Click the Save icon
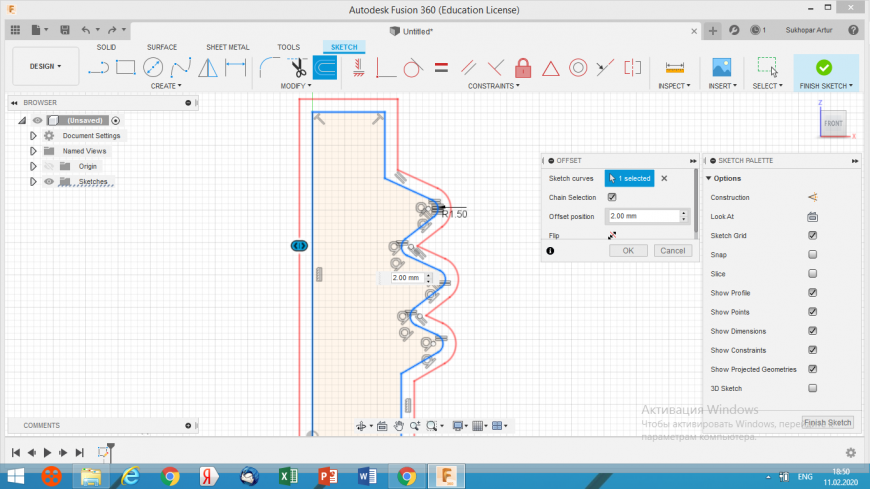The image size is (870, 489). click(65, 30)
